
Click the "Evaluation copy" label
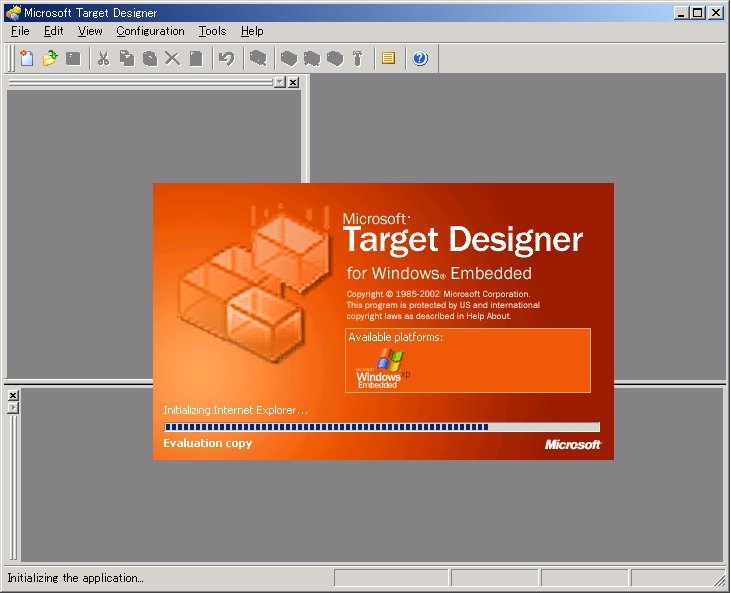pyautogui.click(x=207, y=443)
